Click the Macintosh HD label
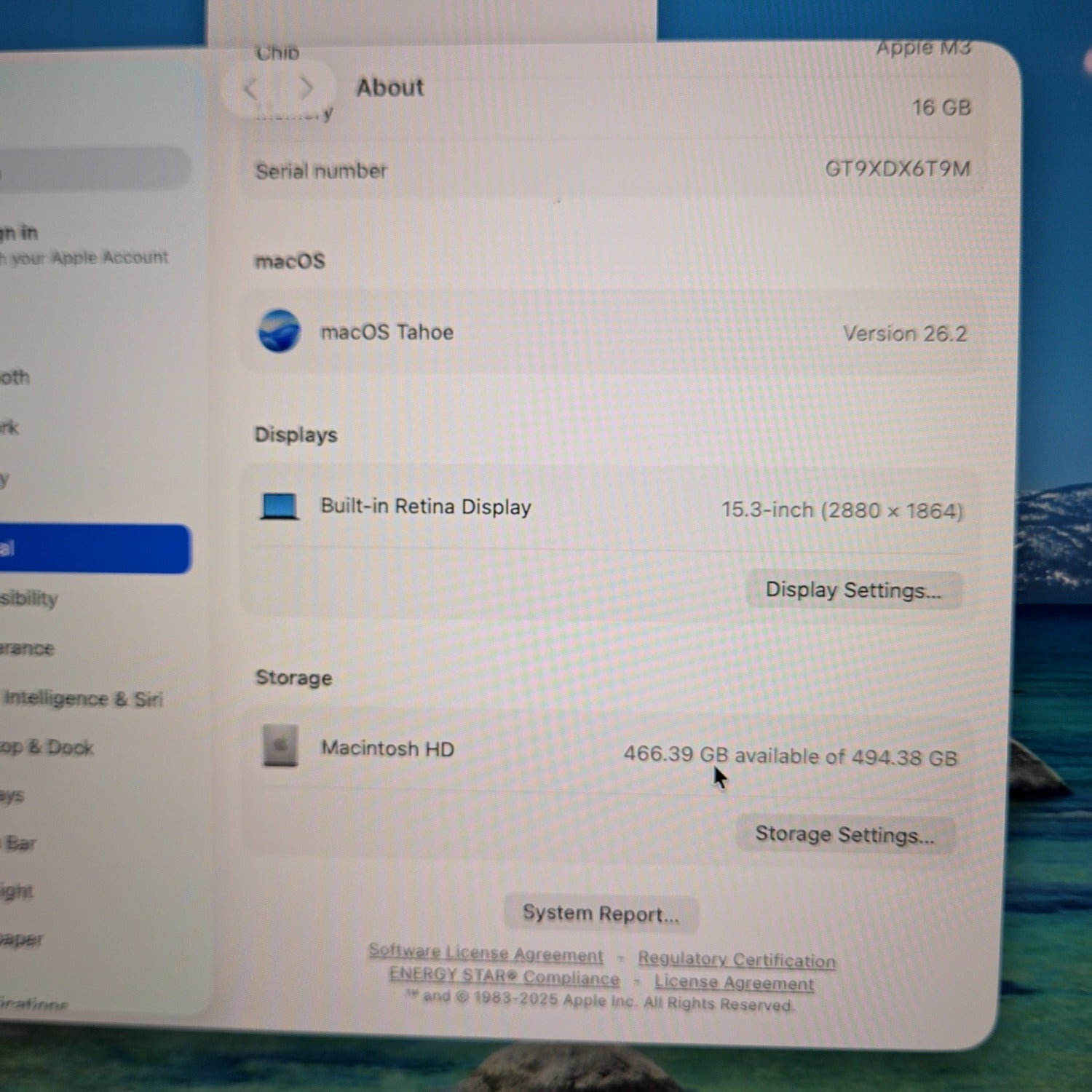 point(387,748)
